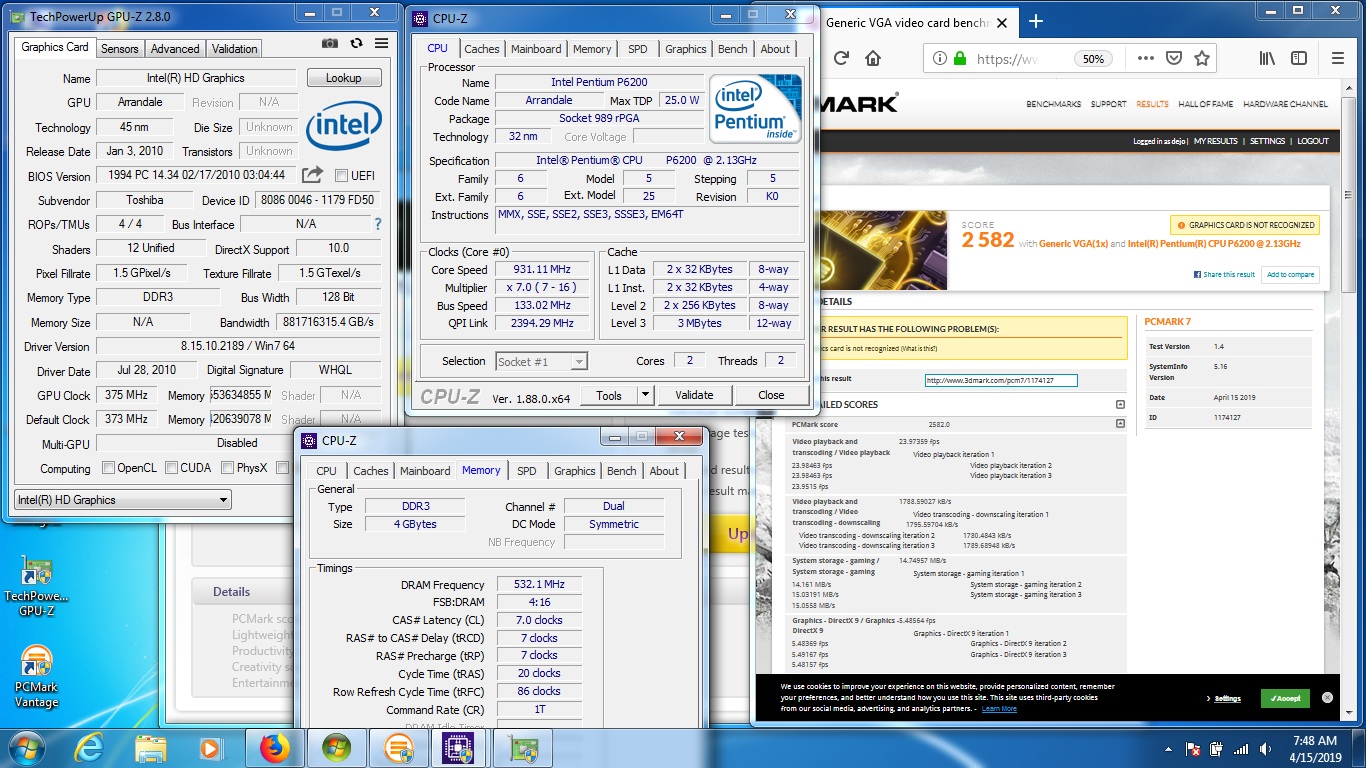Image resolution: width=1366 pixels, height=768 pixels.
Task: Switch to the Sensors tab in GPU-Z
Action: click(120, 48)
